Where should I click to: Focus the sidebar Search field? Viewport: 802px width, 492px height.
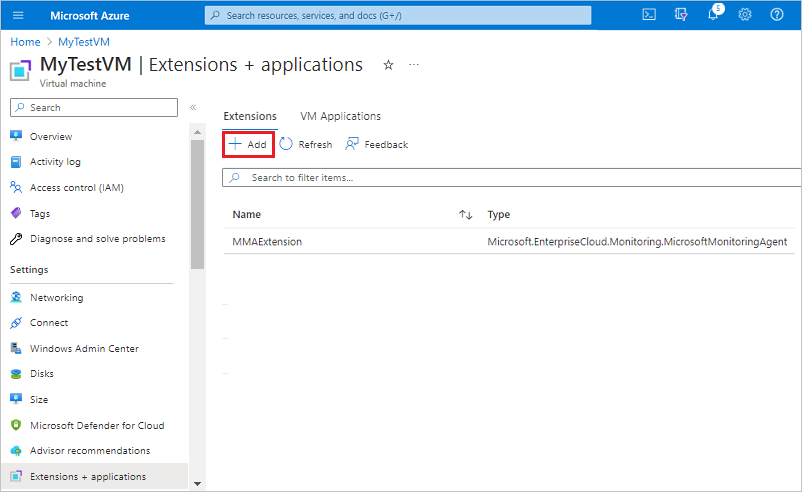point(94,107)
